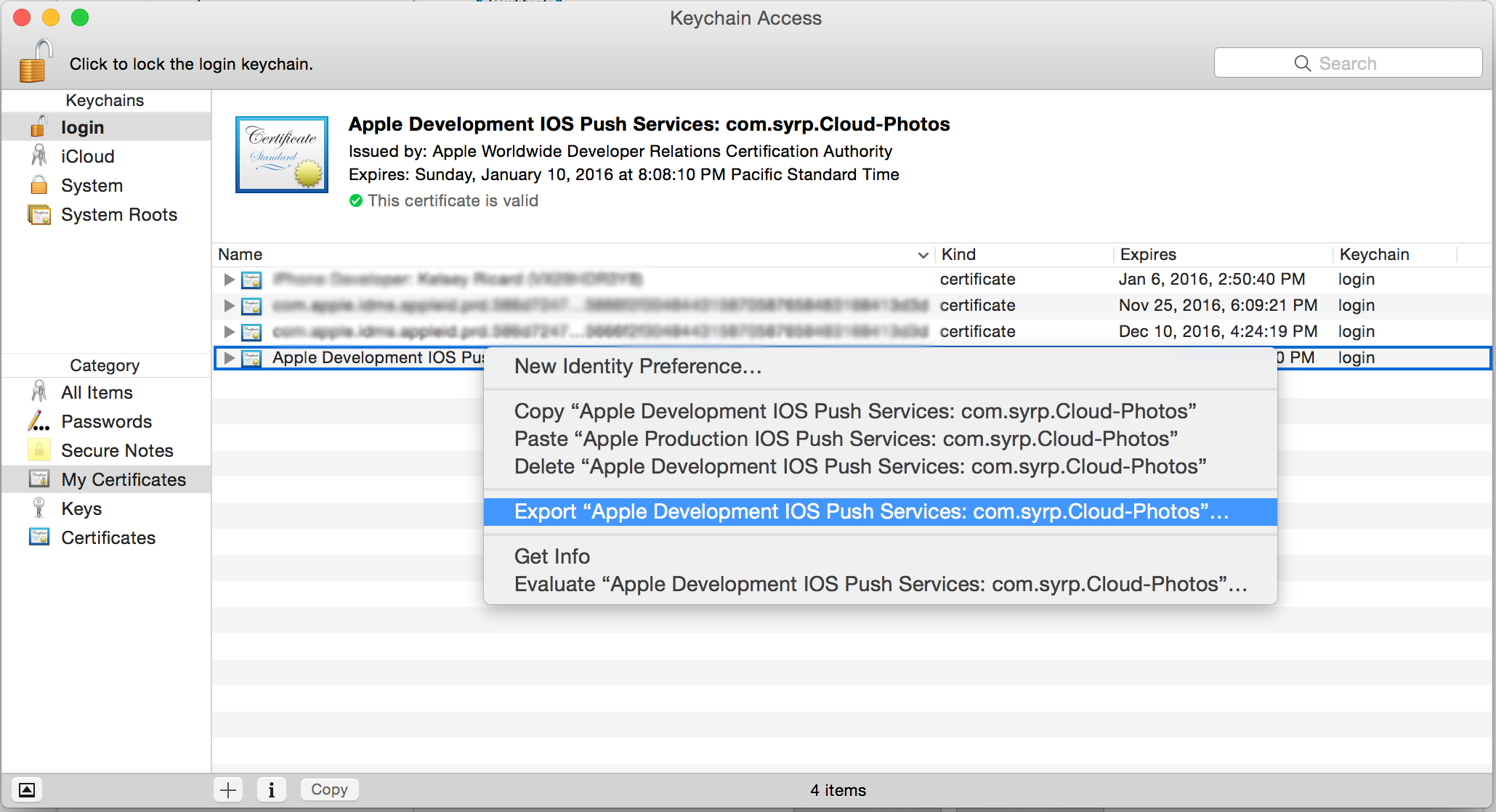The height and width of the screenshot is (812, 1496).
Task: Click the info button in bottom bar
Action: tap(272, 789)
